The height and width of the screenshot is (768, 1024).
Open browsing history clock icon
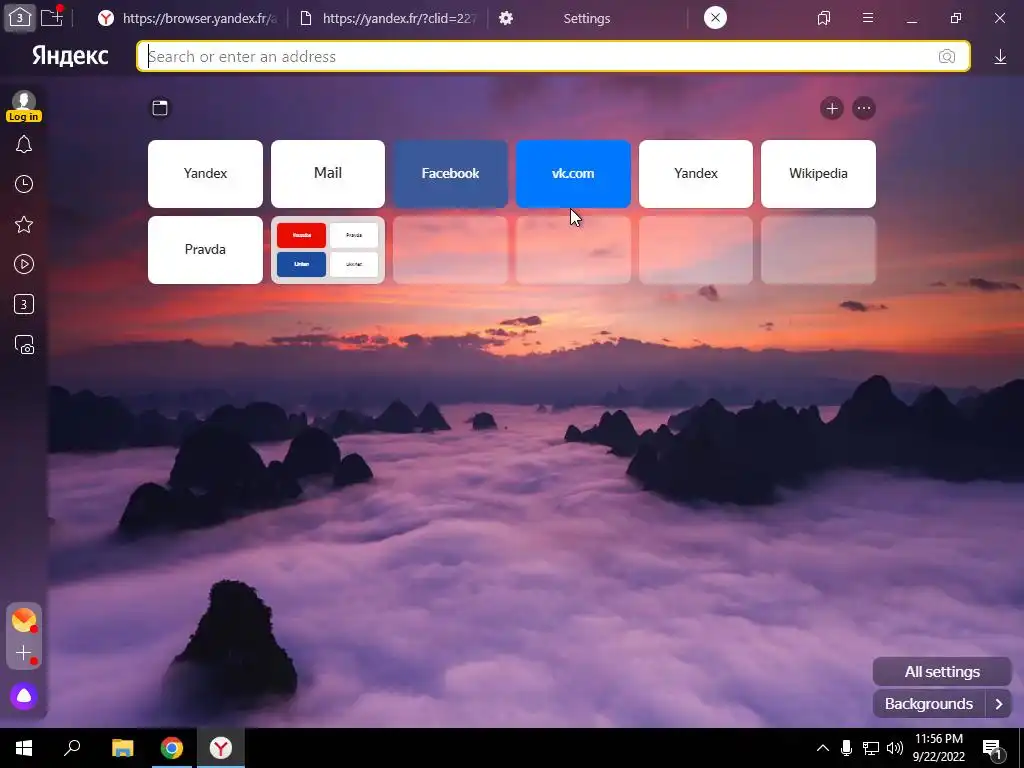tap(24, 184)
